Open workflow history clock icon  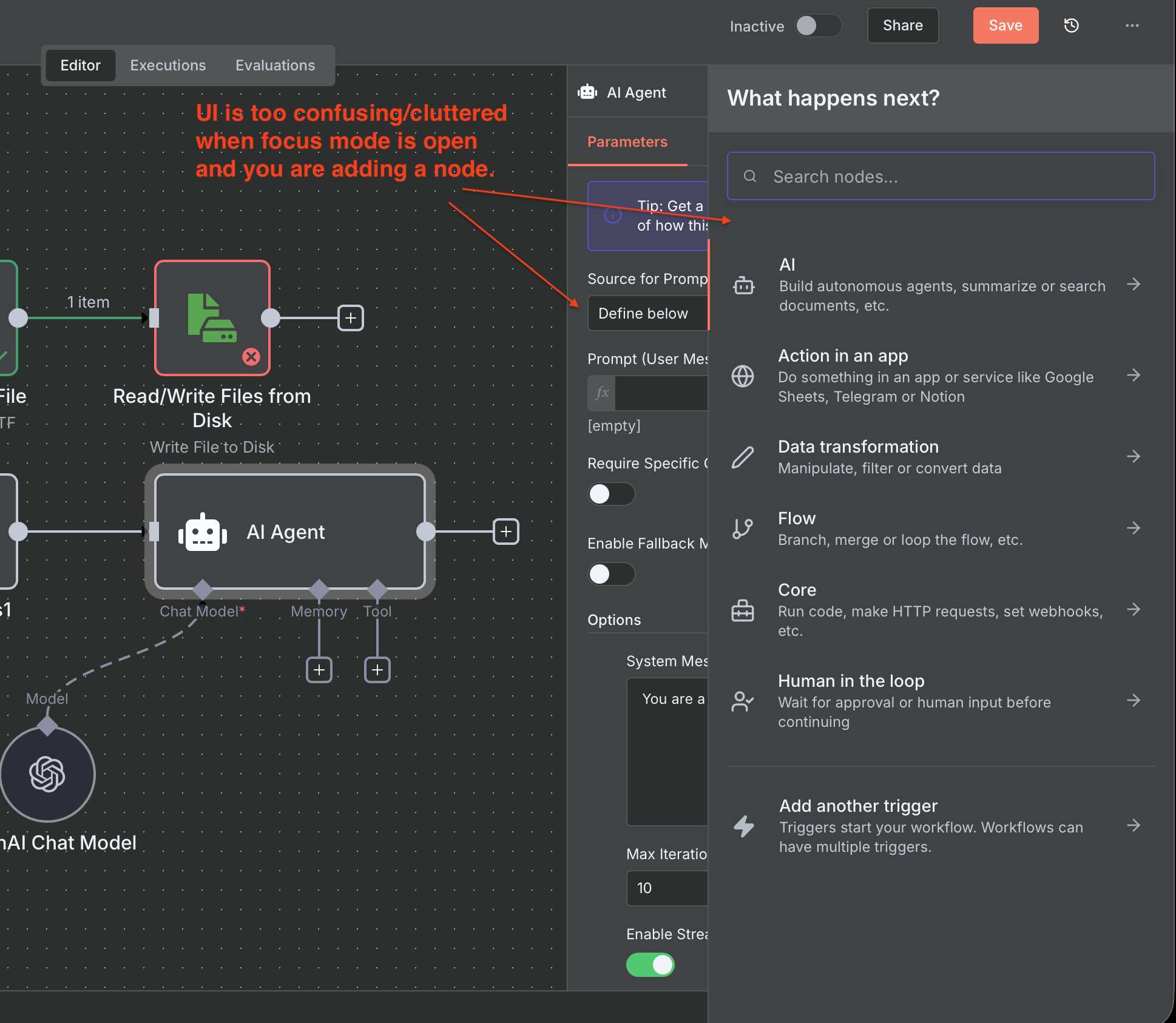(x=1071, y=25)
